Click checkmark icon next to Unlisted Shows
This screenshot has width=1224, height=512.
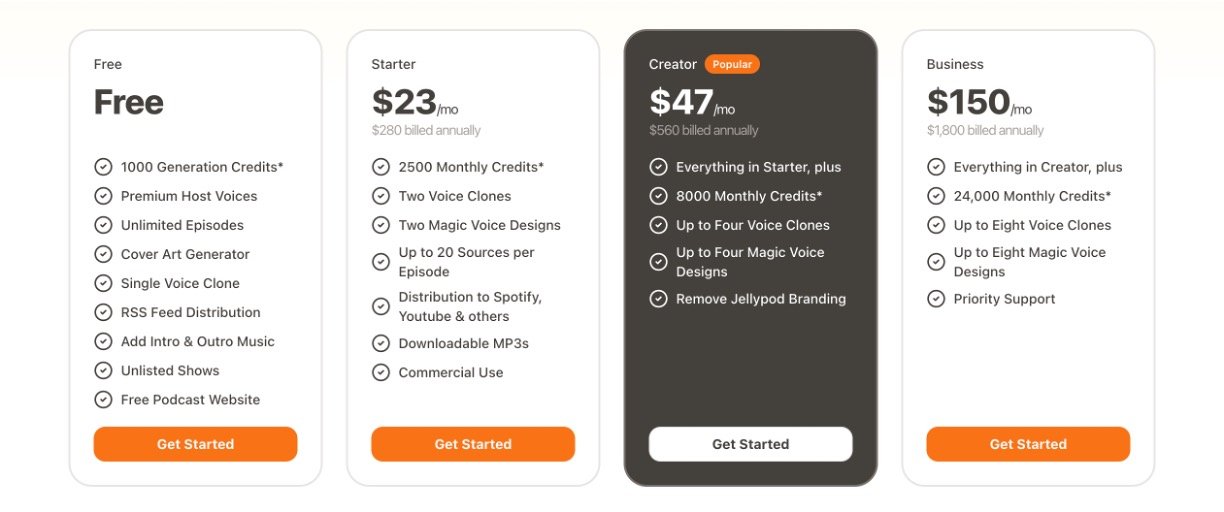click(x=103, y=370)
